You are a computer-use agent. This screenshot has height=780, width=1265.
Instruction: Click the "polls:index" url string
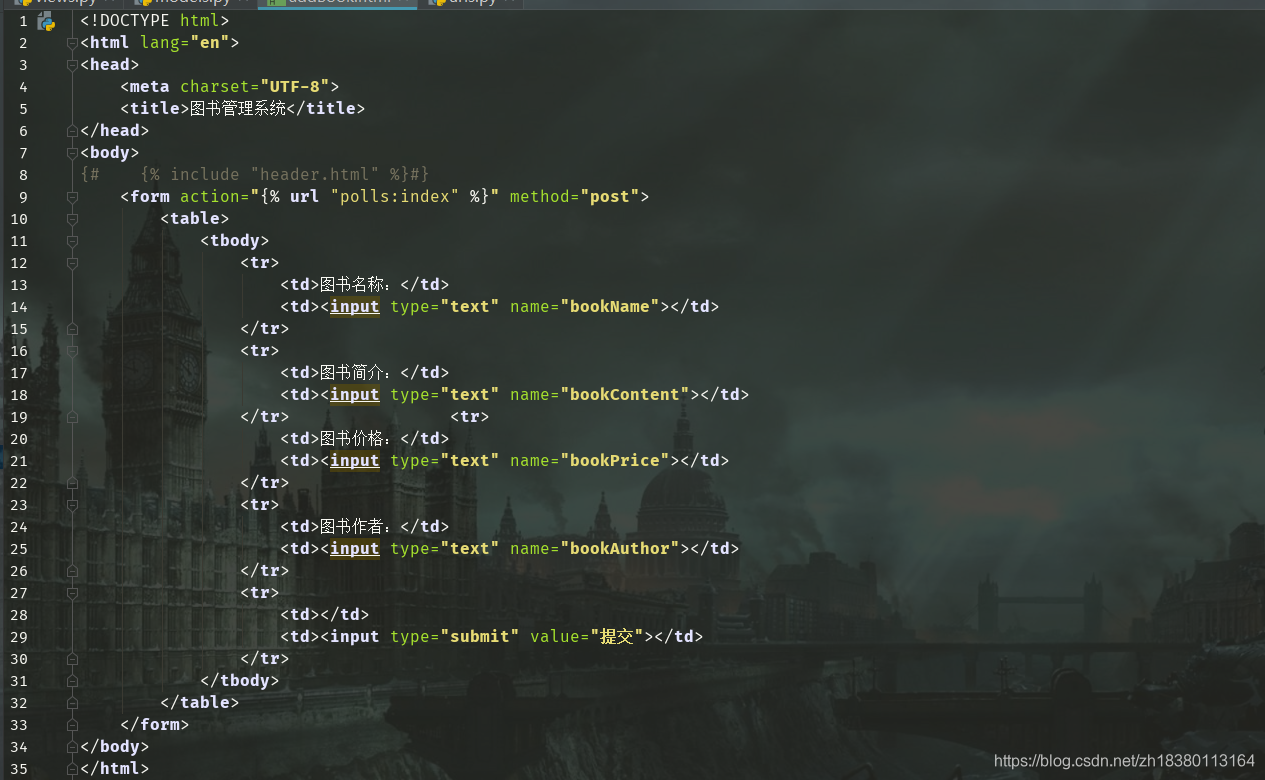395,197
